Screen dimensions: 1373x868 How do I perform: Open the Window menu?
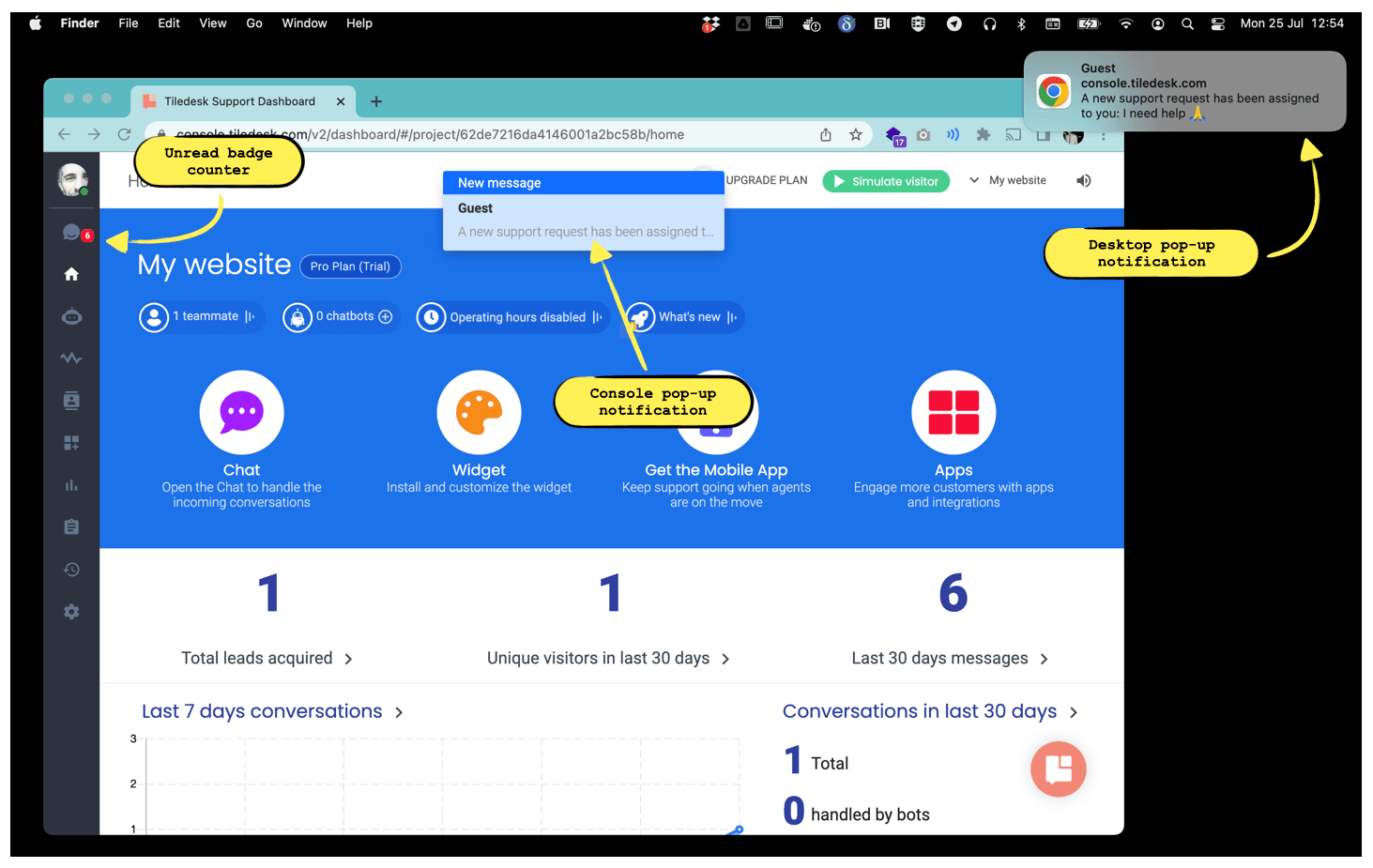point(304,23)
